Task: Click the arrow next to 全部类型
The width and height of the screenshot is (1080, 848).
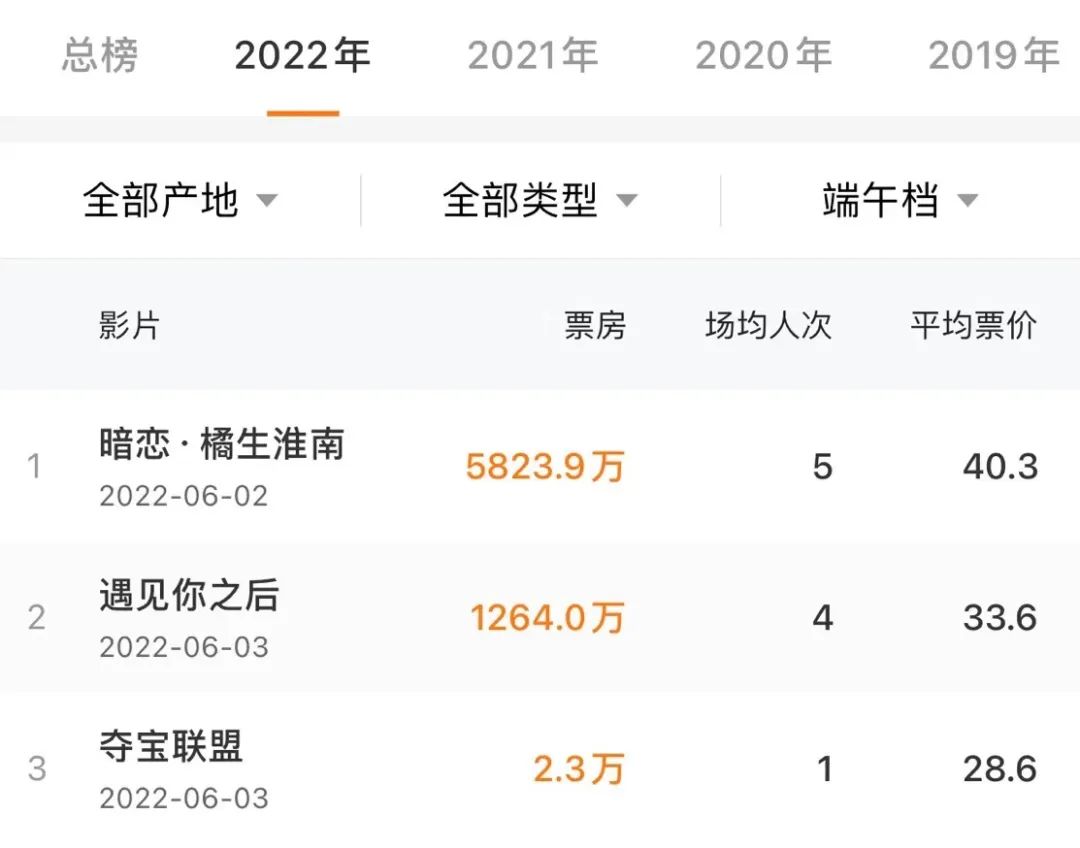Action: tap(627, 201)
